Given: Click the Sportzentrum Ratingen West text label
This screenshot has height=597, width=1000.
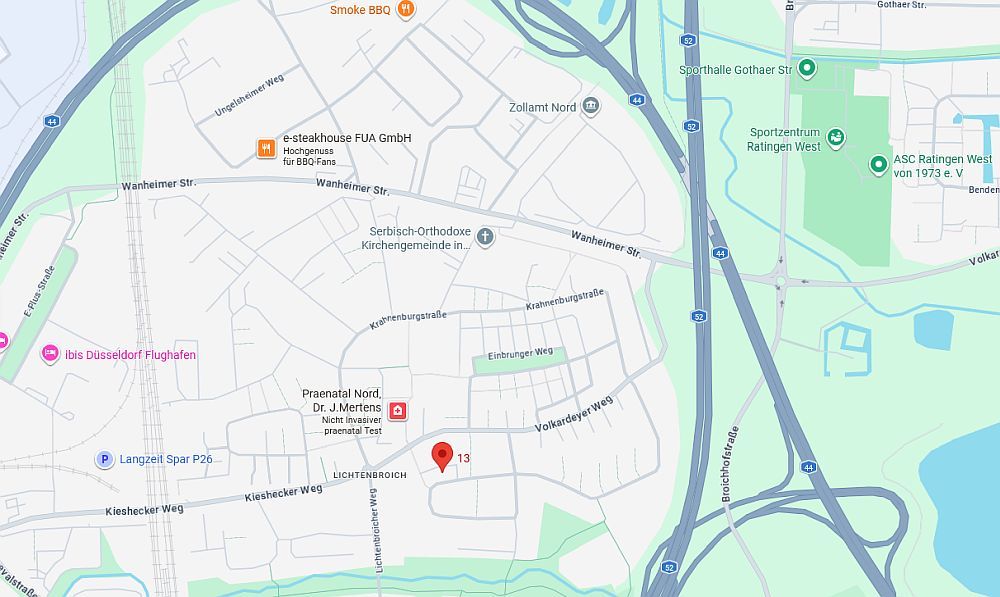Looking at the screenshot, I should [x=784, y=140].
